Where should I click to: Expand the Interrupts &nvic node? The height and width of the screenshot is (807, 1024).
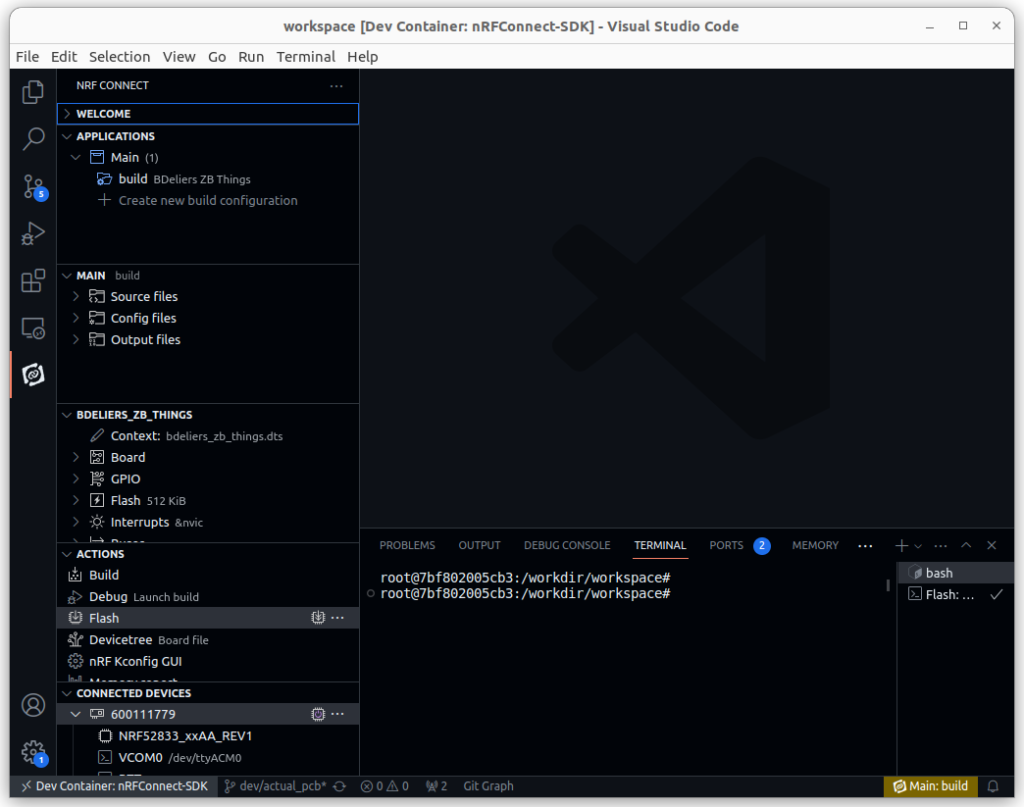click(x=76, y=522)
